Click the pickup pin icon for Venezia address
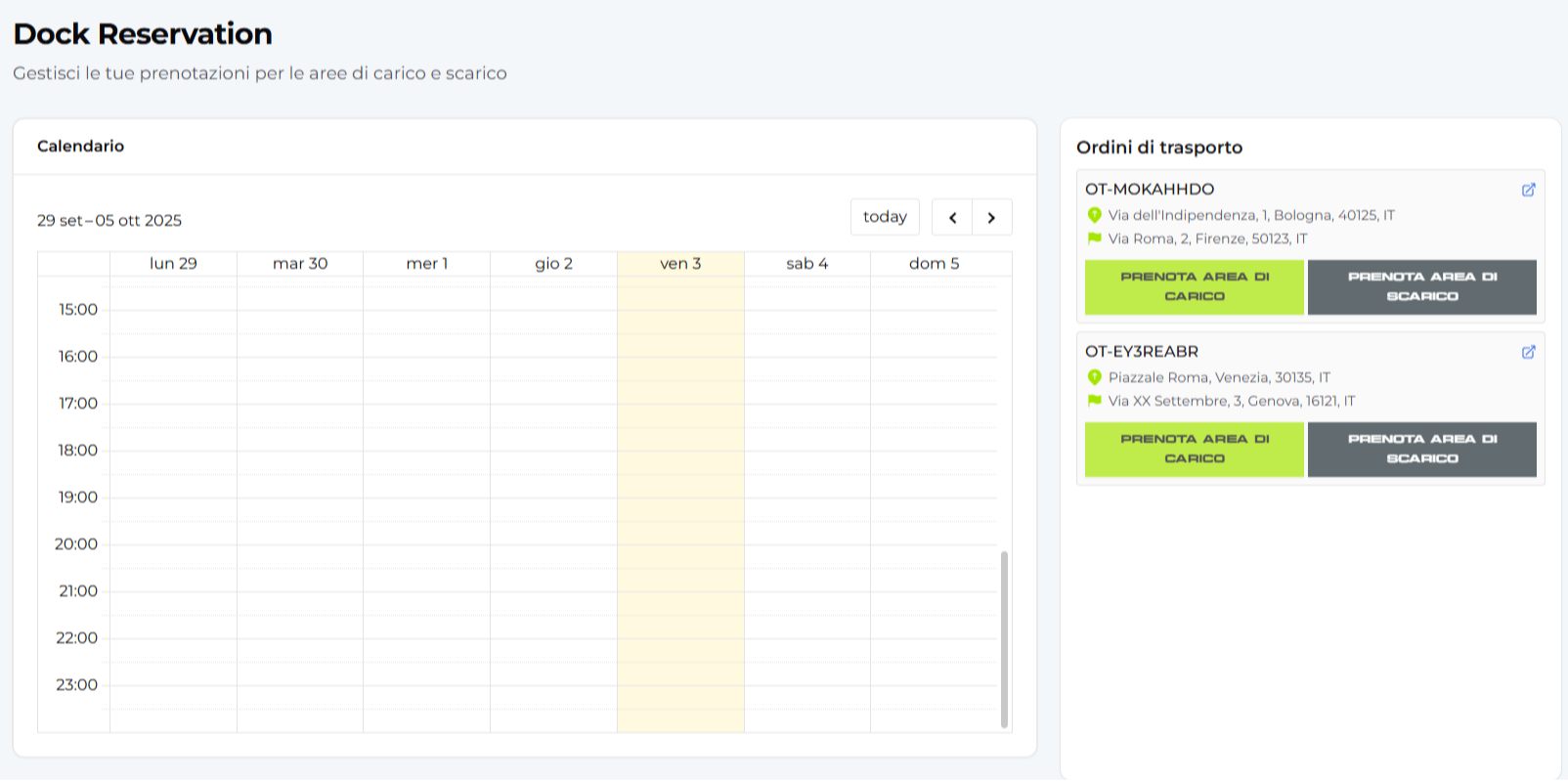Image resolution: width=1568 pixels, height=781 pixels. point(1094,377)
